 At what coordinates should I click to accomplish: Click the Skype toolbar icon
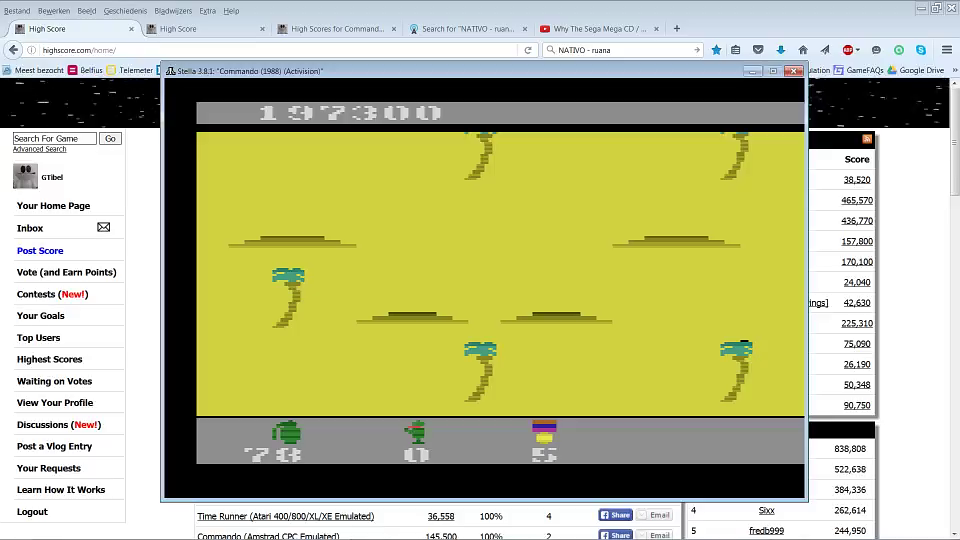coord(921,50)
